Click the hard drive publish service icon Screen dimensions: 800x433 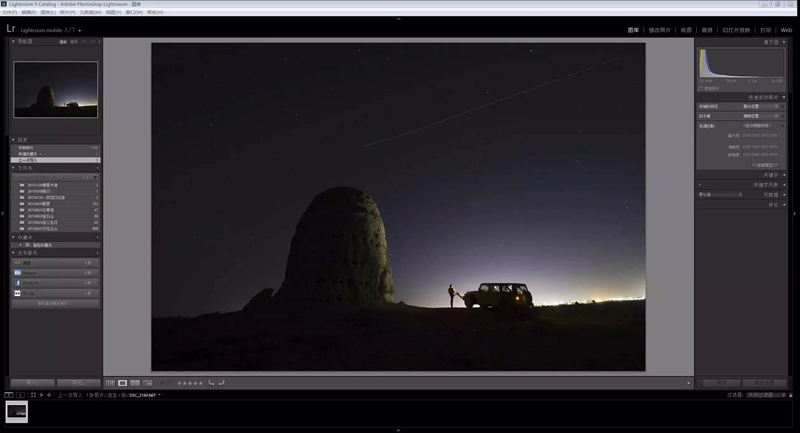click(17, 263)
